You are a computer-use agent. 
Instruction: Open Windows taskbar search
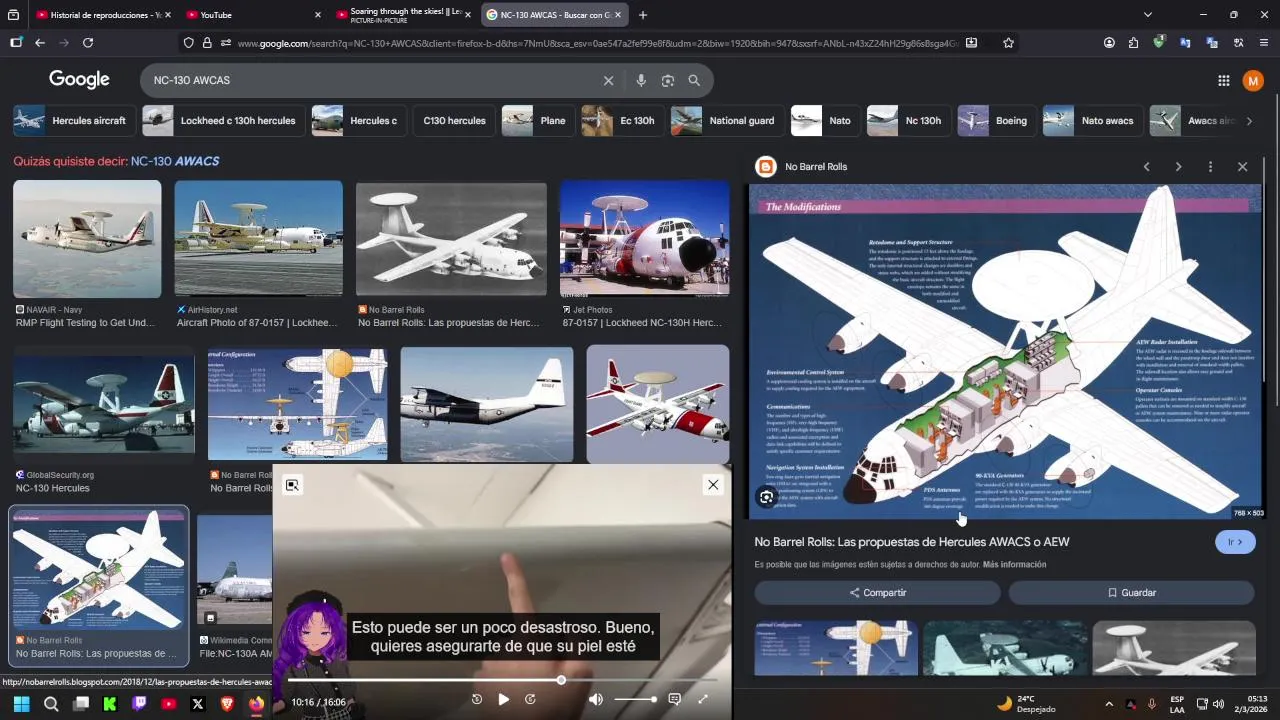(51, 704)
